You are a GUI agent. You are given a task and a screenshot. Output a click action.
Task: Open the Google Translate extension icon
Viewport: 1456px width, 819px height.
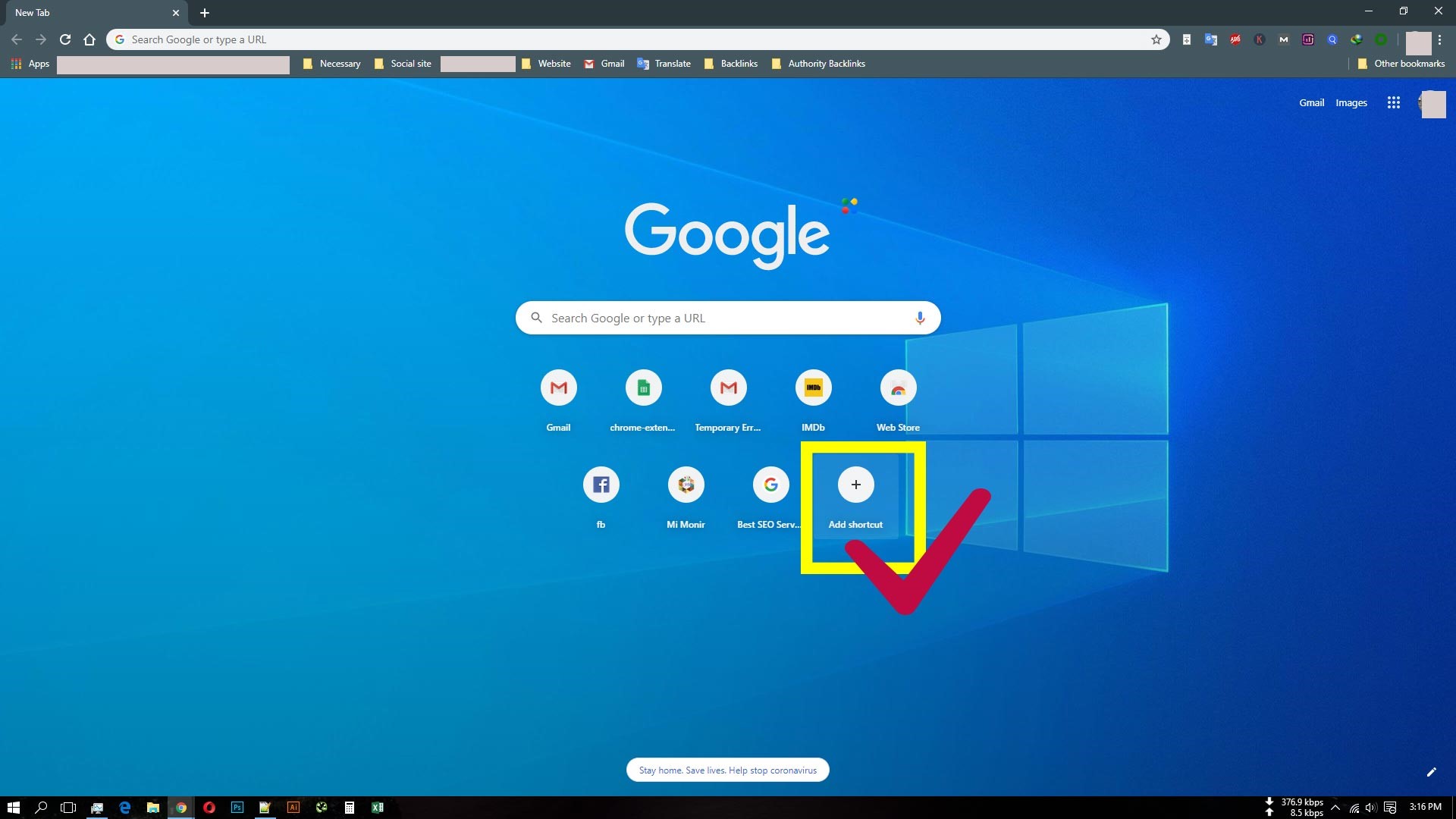coord(1211,39)
